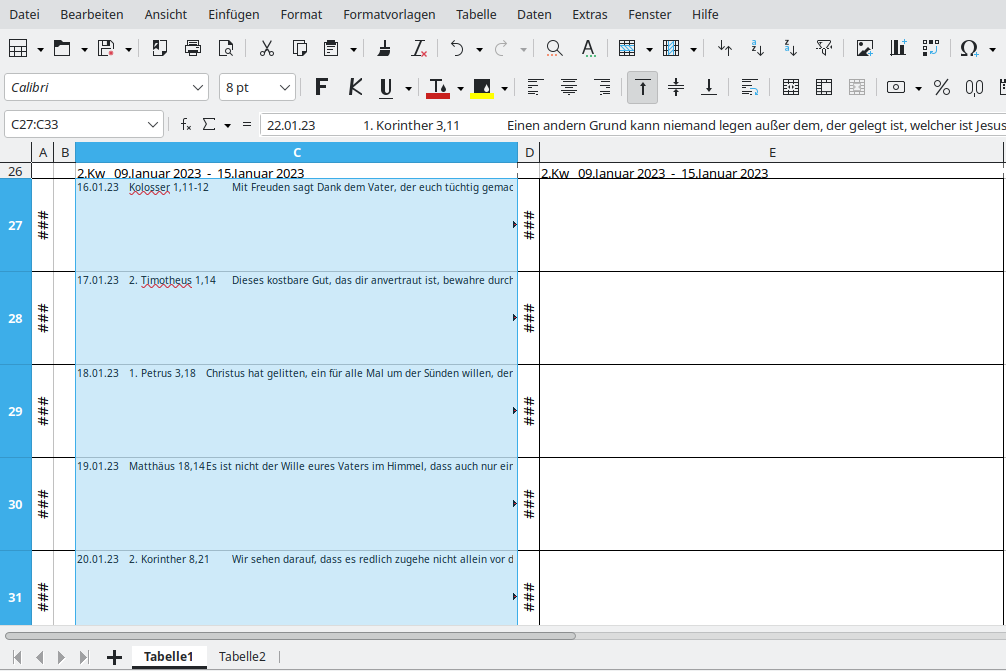
Task: Insert a chart from toolbar
Action: click(x=898, y=48)
